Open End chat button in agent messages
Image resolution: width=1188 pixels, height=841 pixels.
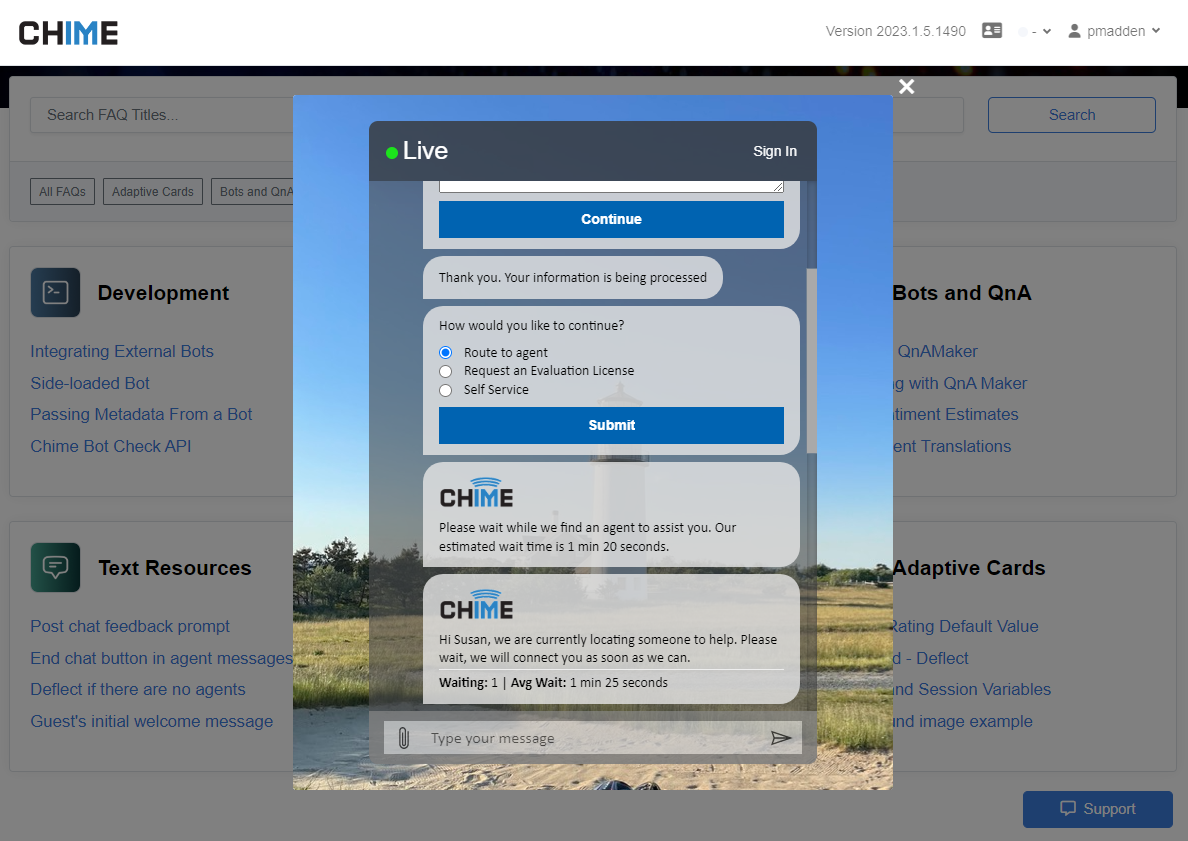pos(161,658)
